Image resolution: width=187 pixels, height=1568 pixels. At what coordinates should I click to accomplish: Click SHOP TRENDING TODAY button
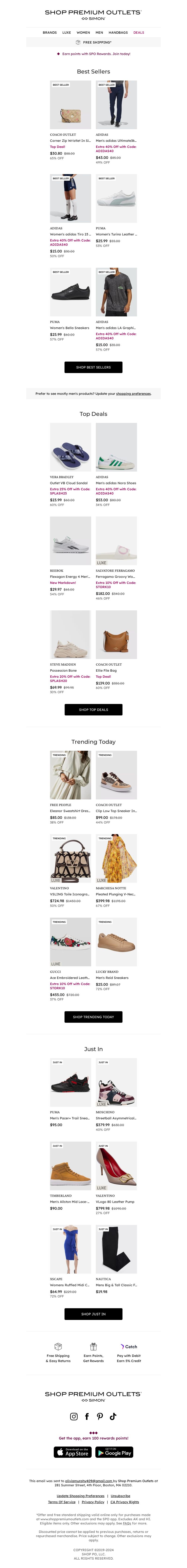[x=93, y=1017]
